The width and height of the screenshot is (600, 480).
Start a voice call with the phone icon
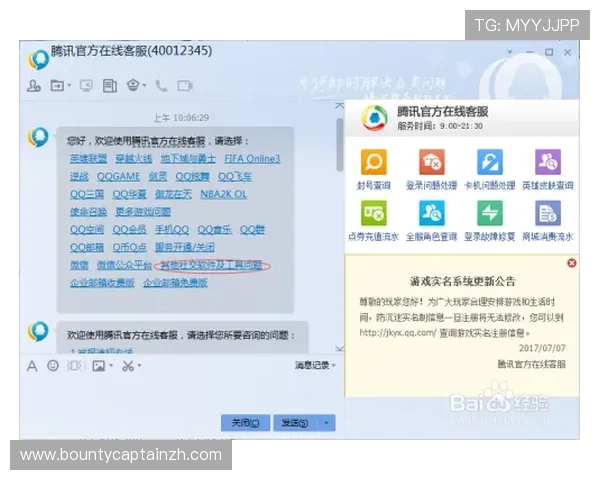161,86
